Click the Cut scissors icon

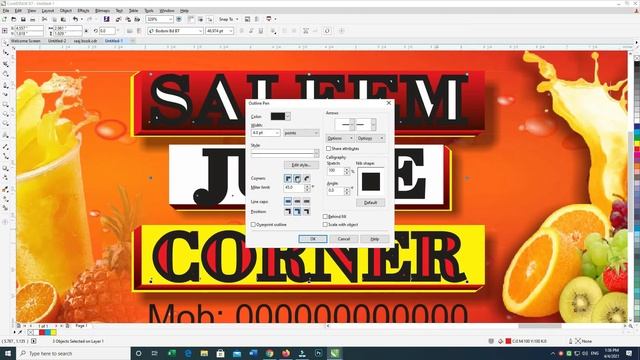(x=44, y=19)
